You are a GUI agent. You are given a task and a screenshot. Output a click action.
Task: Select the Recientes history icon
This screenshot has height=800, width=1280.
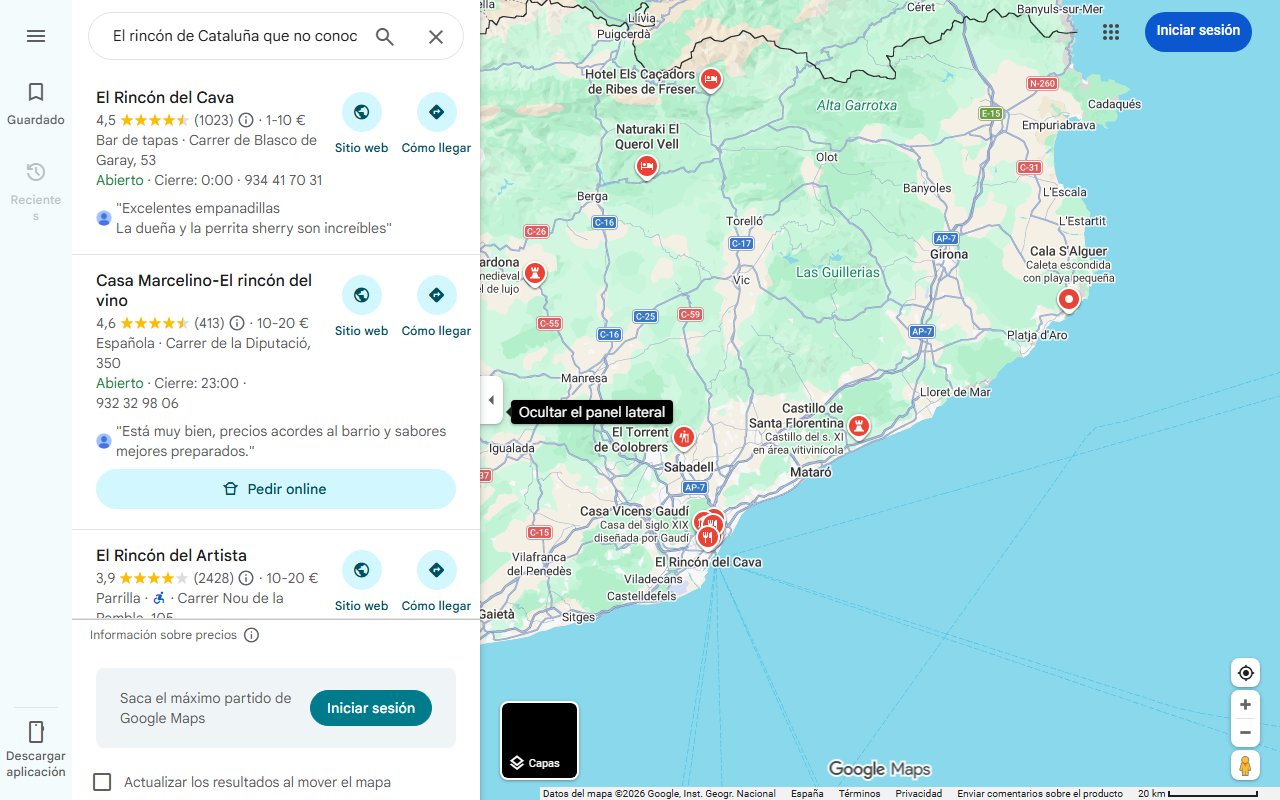36,171
